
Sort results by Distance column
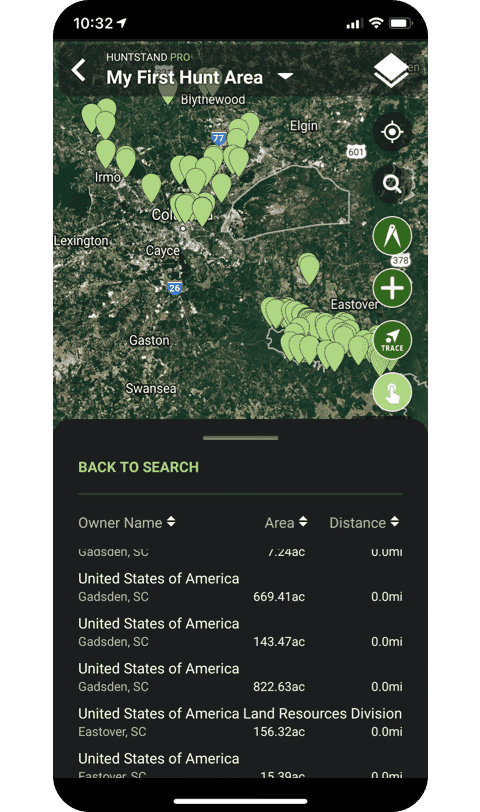coord(365,523)
